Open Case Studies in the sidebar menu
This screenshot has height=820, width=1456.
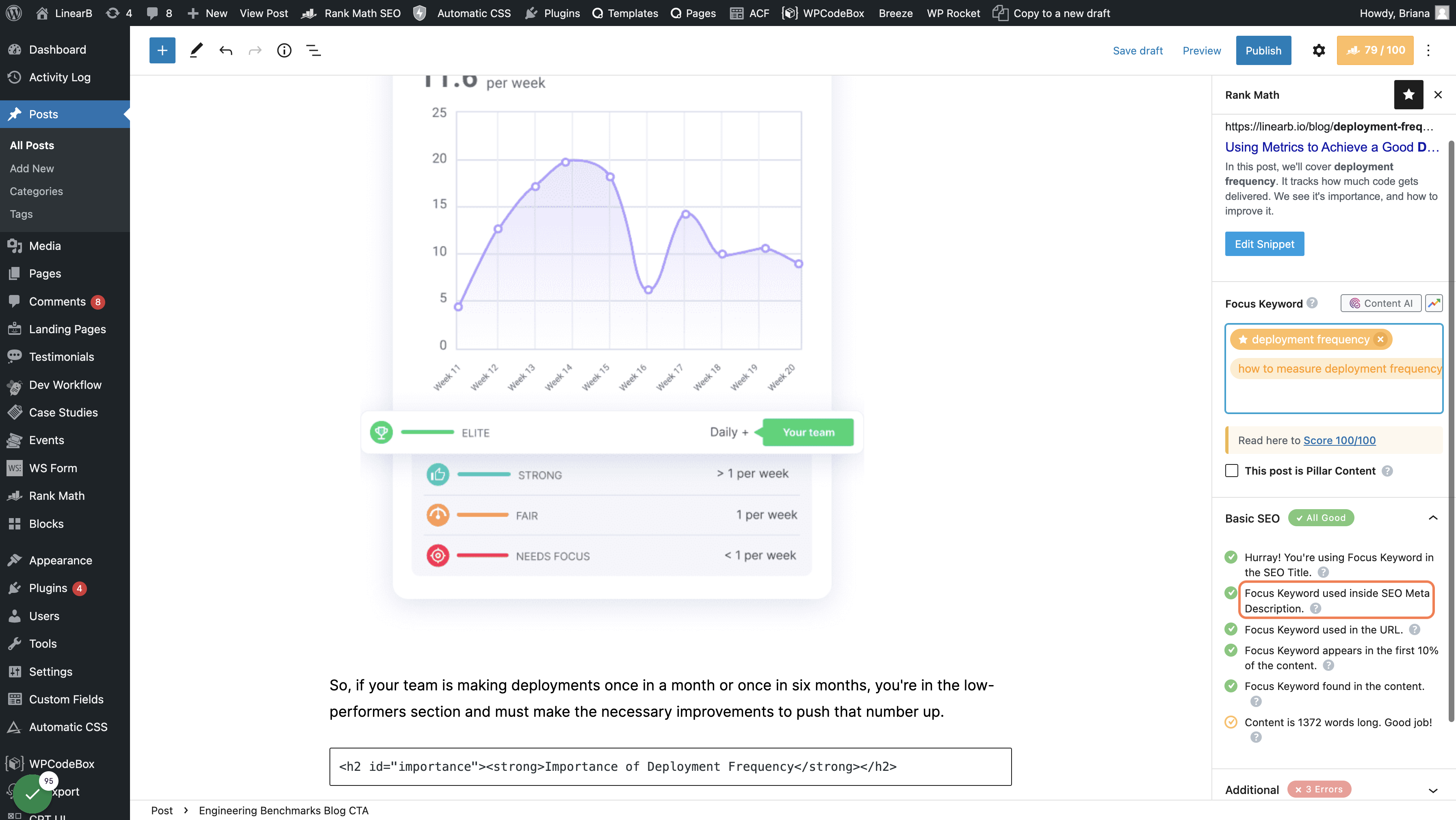(63, 412)
